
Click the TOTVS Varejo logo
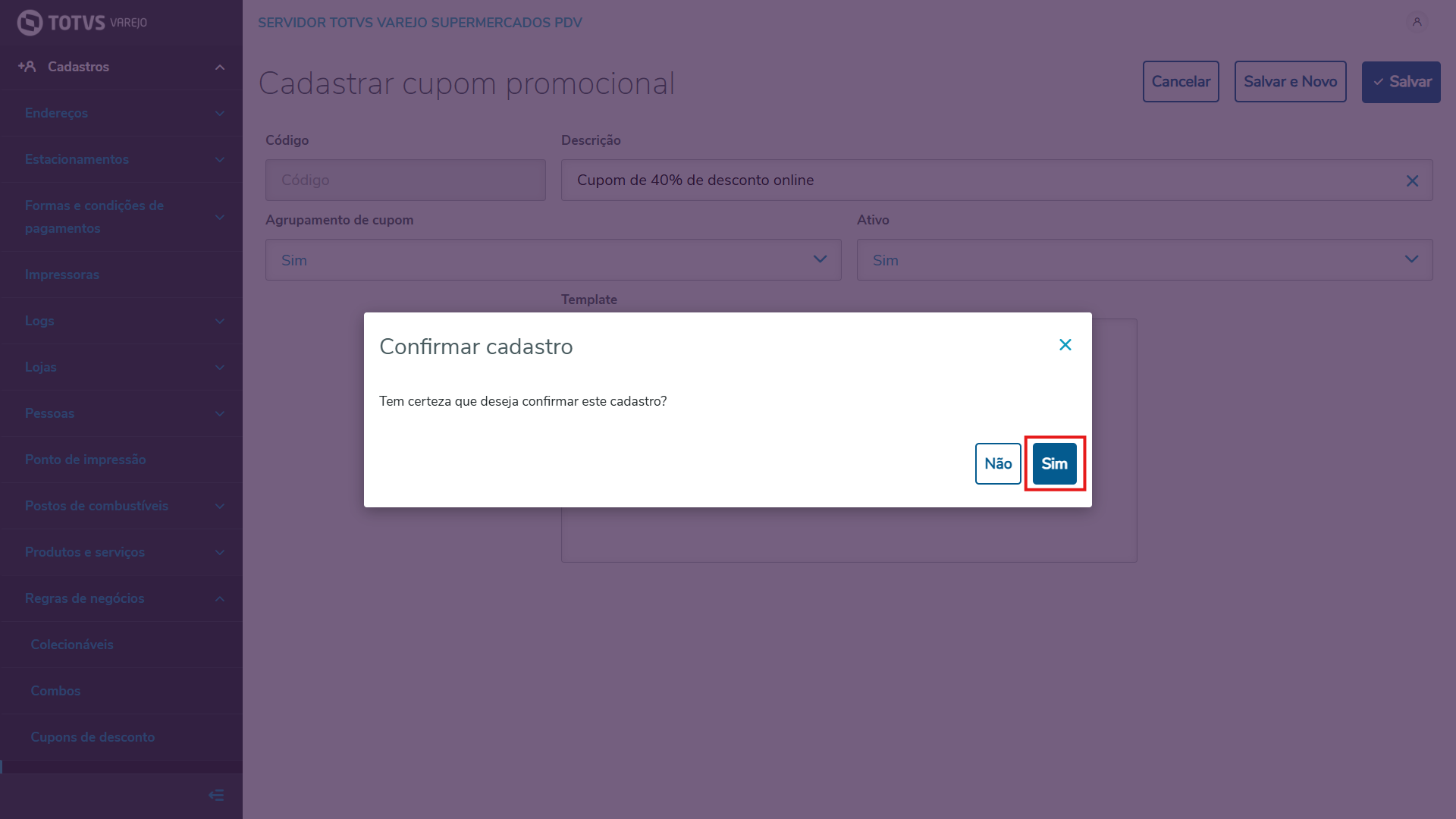pyautogui.click(x=82, y=23)
